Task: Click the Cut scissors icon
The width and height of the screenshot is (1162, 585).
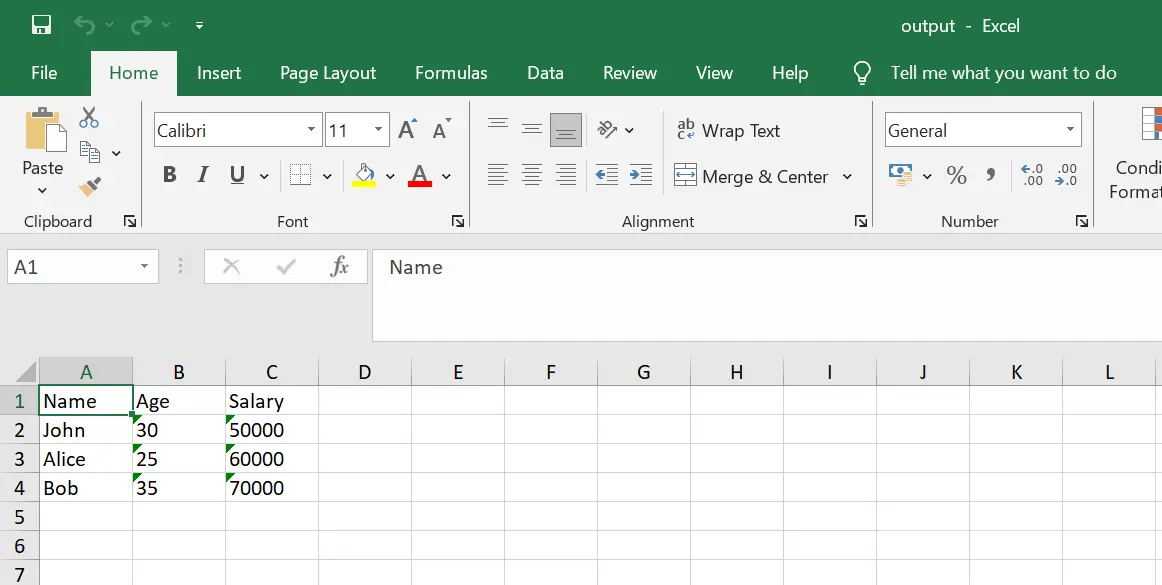Action: pyautogui.click(x=89, y=118)
